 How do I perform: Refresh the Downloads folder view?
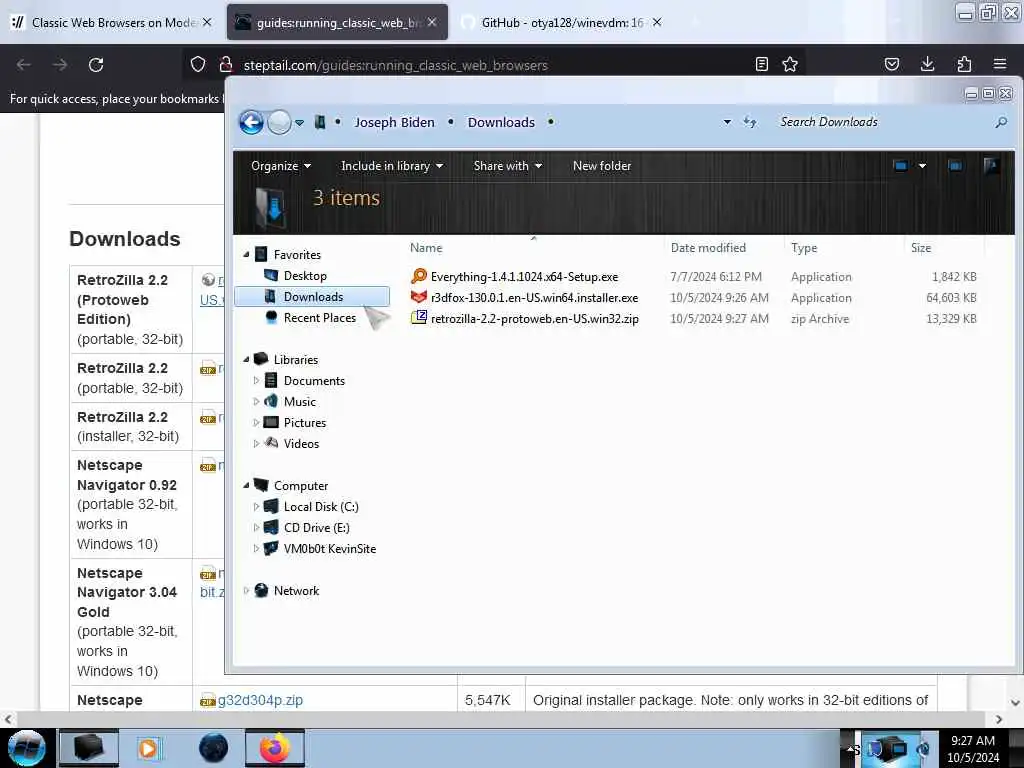750,122
